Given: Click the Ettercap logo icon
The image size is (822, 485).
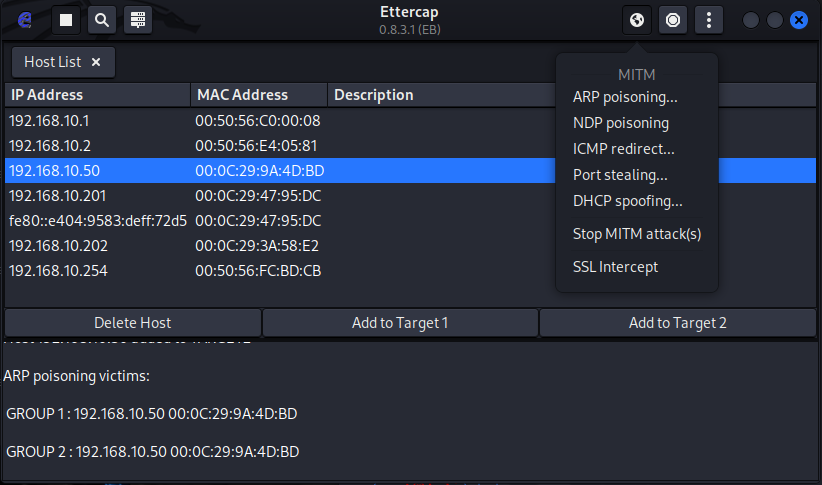Looking at the screenshot, I should point(24,20).
